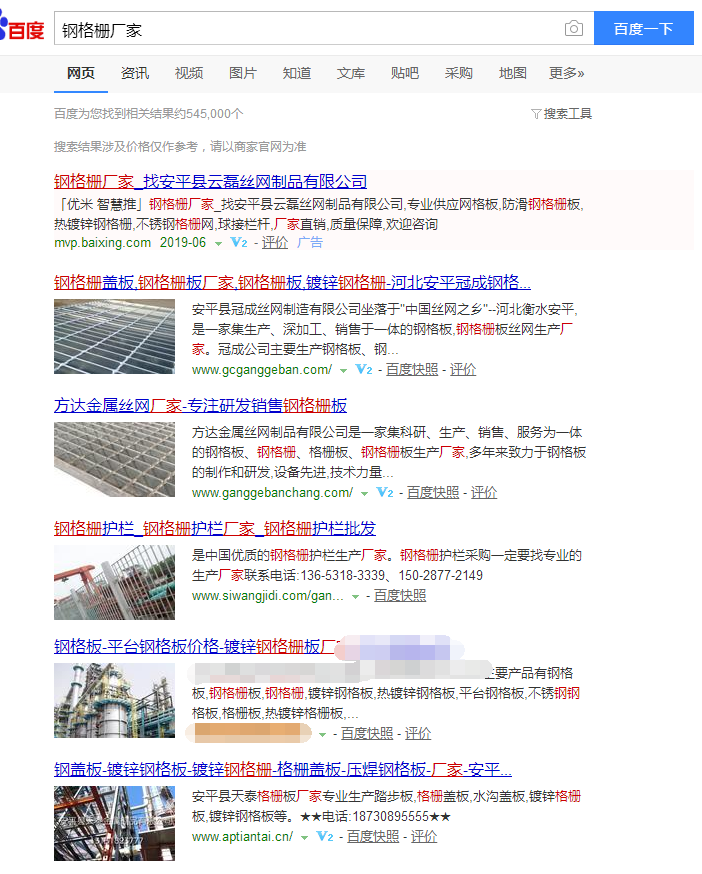Click the Baidu logo

21,28
